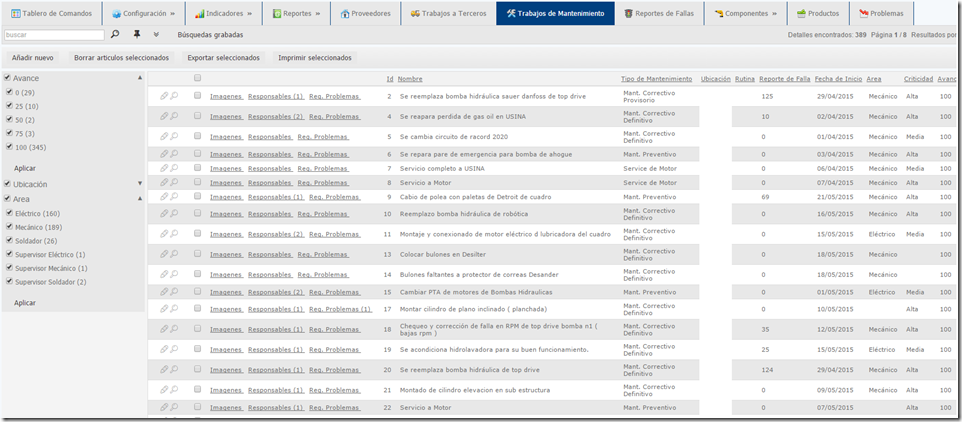This screenshot has width=962, height=422.
Task: Click the magnifier search icon beside buscar
Action: (115, 35)
